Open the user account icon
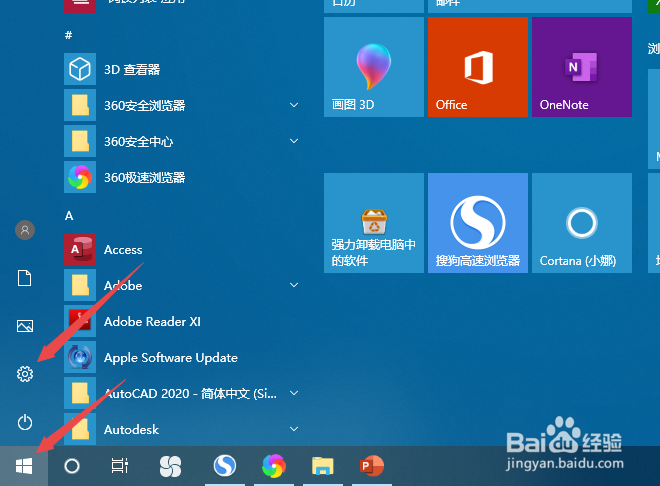 coord(25,230)
